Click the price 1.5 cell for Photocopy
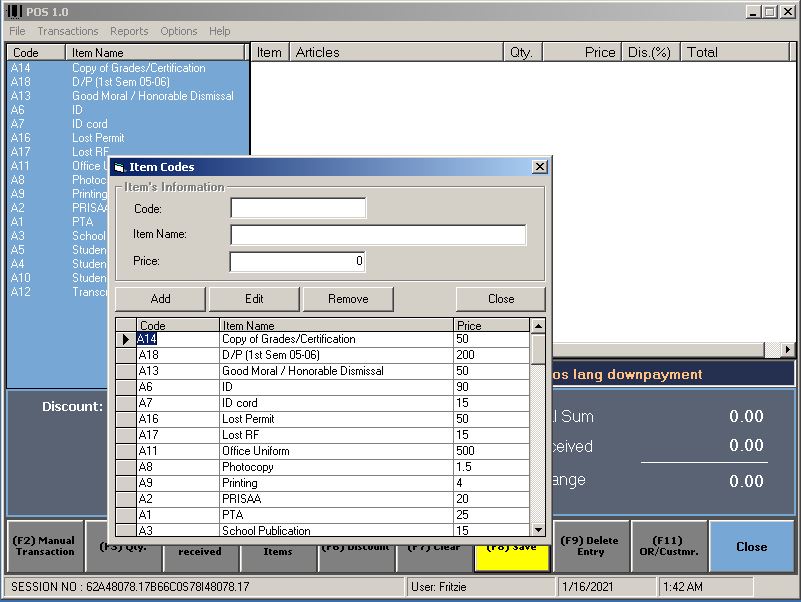Image resolution: width=801 pixels, height=602 pixels. point(491,467)
